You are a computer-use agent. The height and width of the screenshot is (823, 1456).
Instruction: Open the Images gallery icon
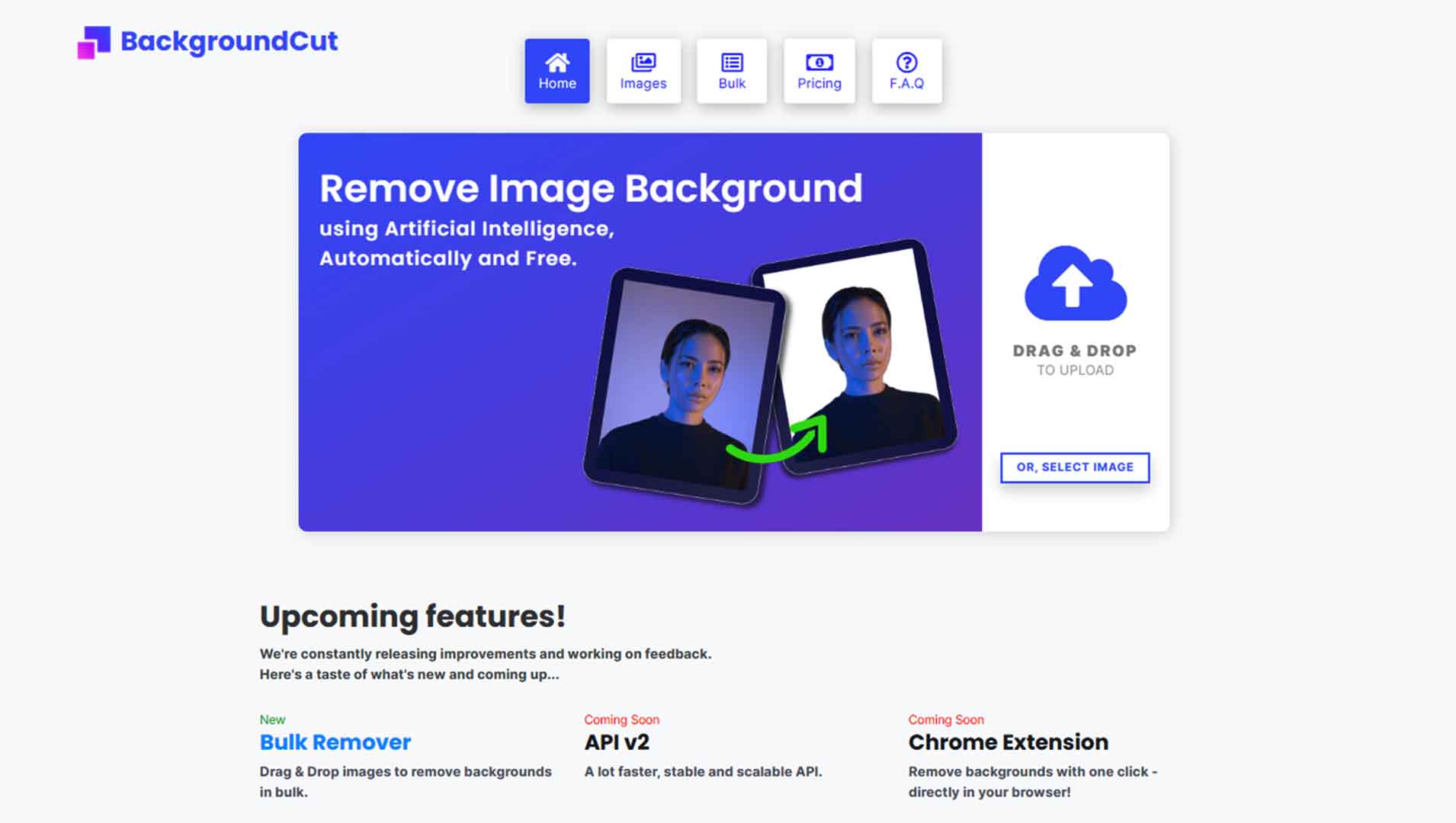643,62
